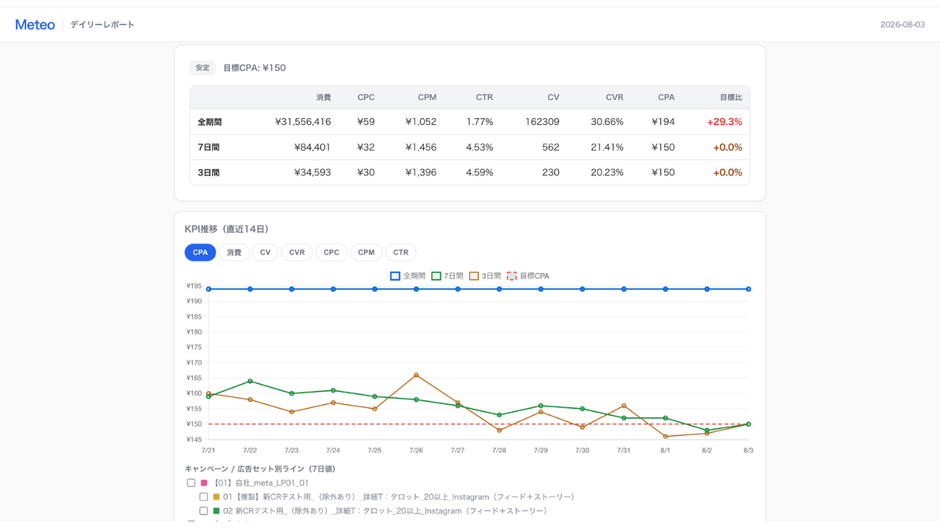Select the 3日間 table row label
This screenshot has height=528, width=940.
(209, 172)
